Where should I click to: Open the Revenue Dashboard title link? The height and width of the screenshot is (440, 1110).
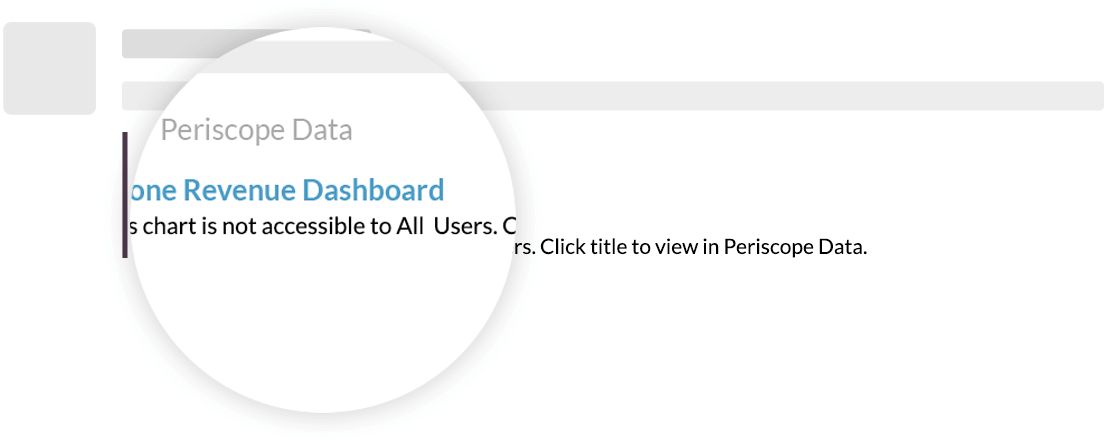tap(286, 190)
